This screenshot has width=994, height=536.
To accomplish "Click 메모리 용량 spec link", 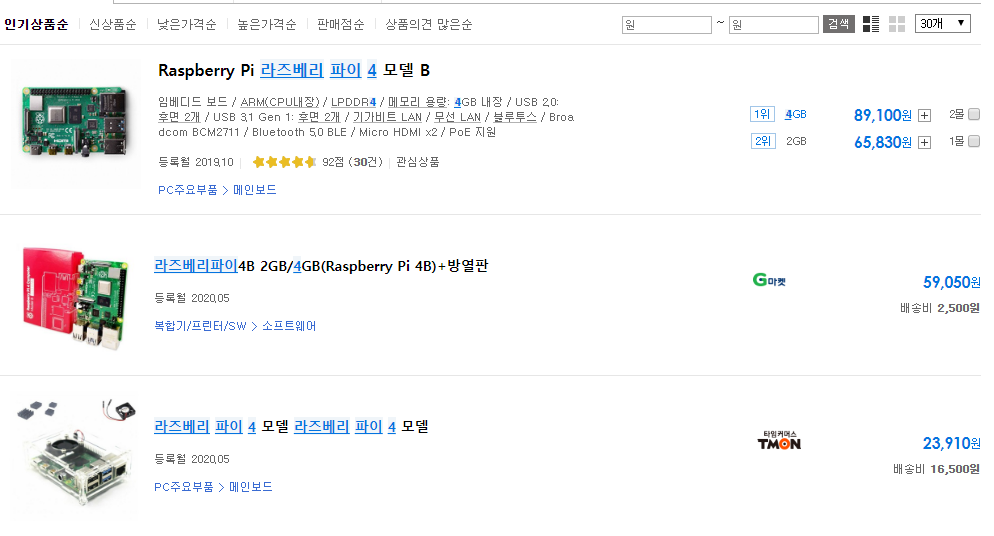I will coord(417,102).
